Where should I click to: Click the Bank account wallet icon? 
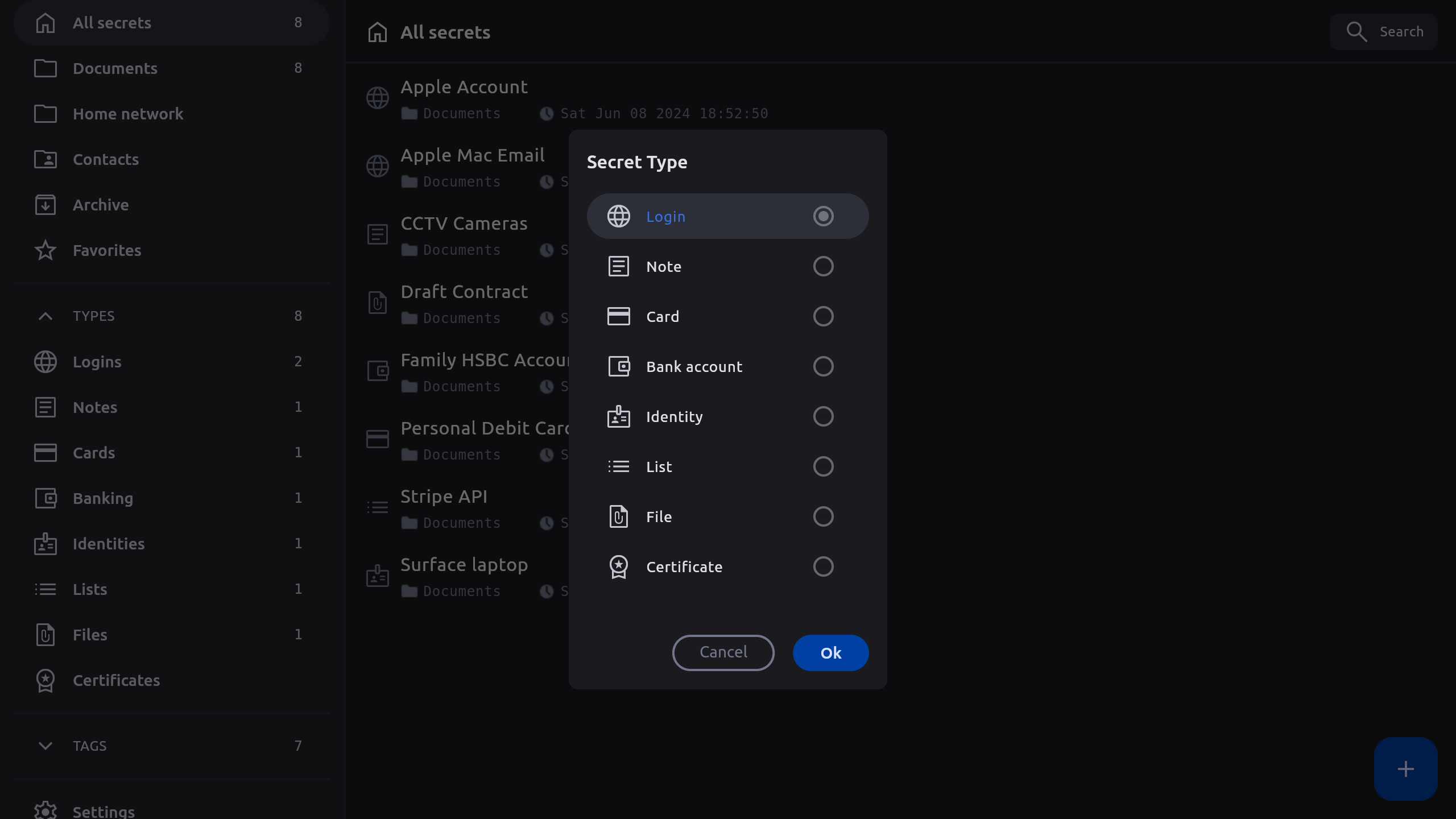[x=618, y=366]
